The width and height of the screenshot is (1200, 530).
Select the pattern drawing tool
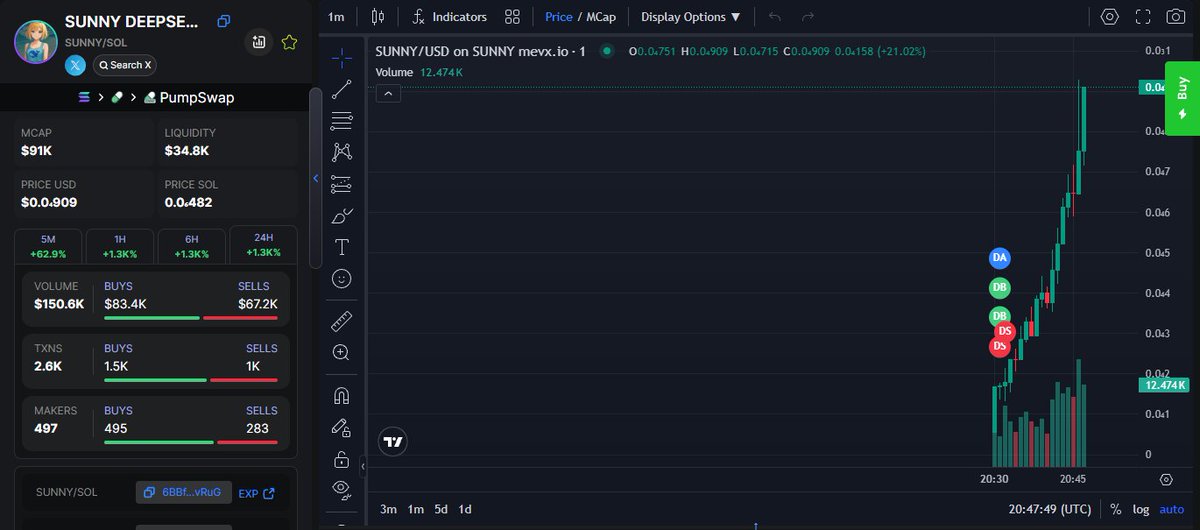point(341,152)
